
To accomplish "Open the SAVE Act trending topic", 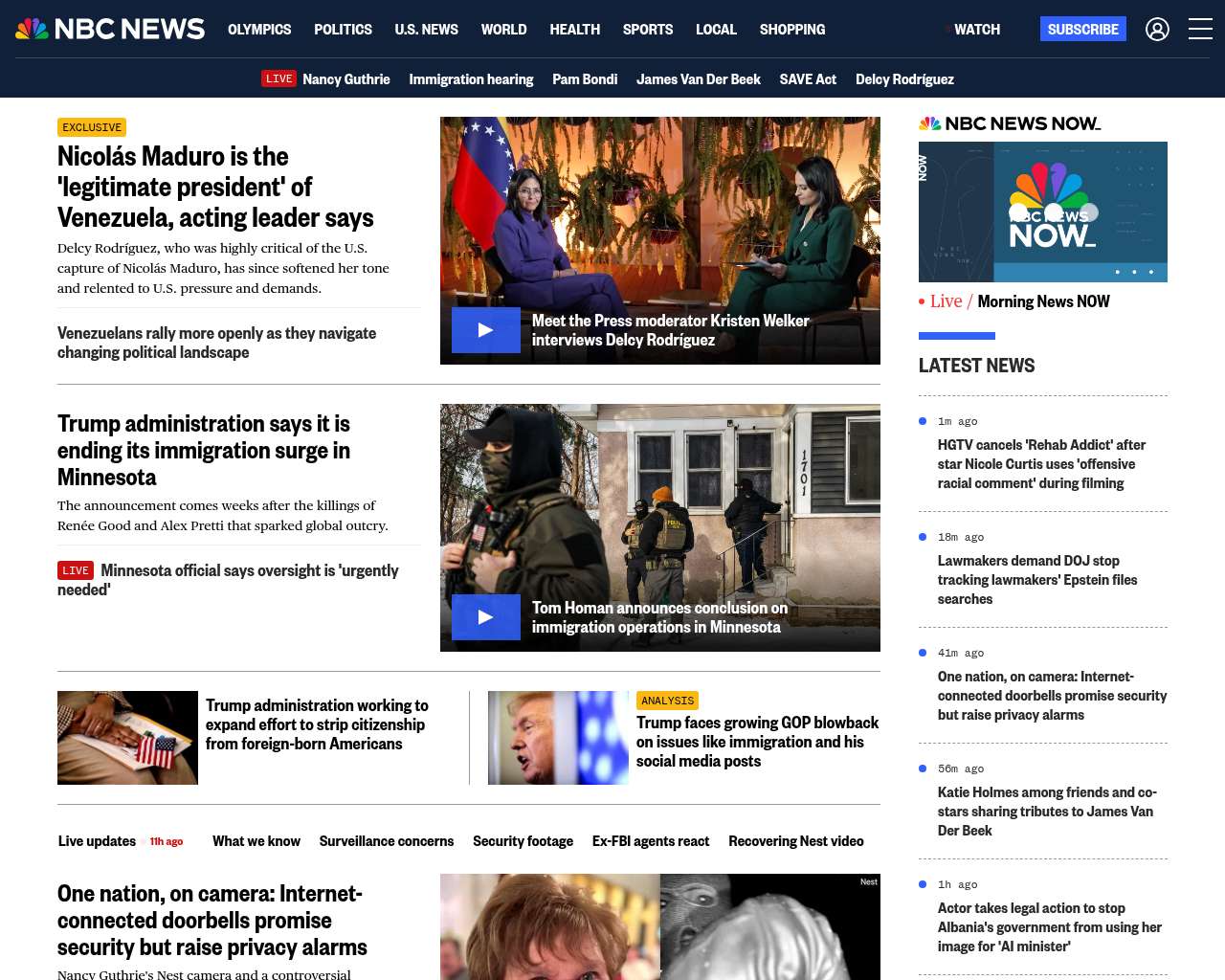I will tap(808, 79).
